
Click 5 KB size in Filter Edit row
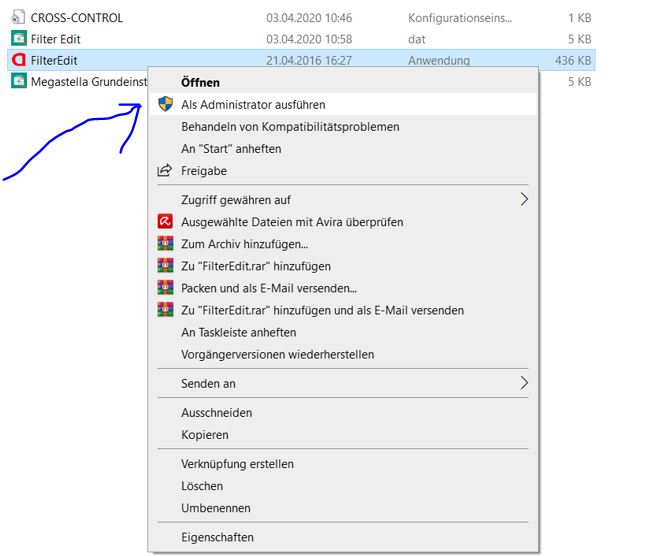(580, 39)
